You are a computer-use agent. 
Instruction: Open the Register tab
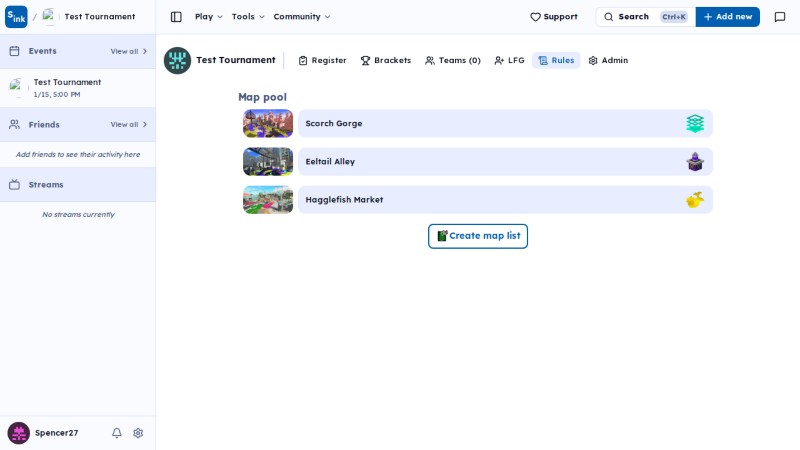click(322, 60)
